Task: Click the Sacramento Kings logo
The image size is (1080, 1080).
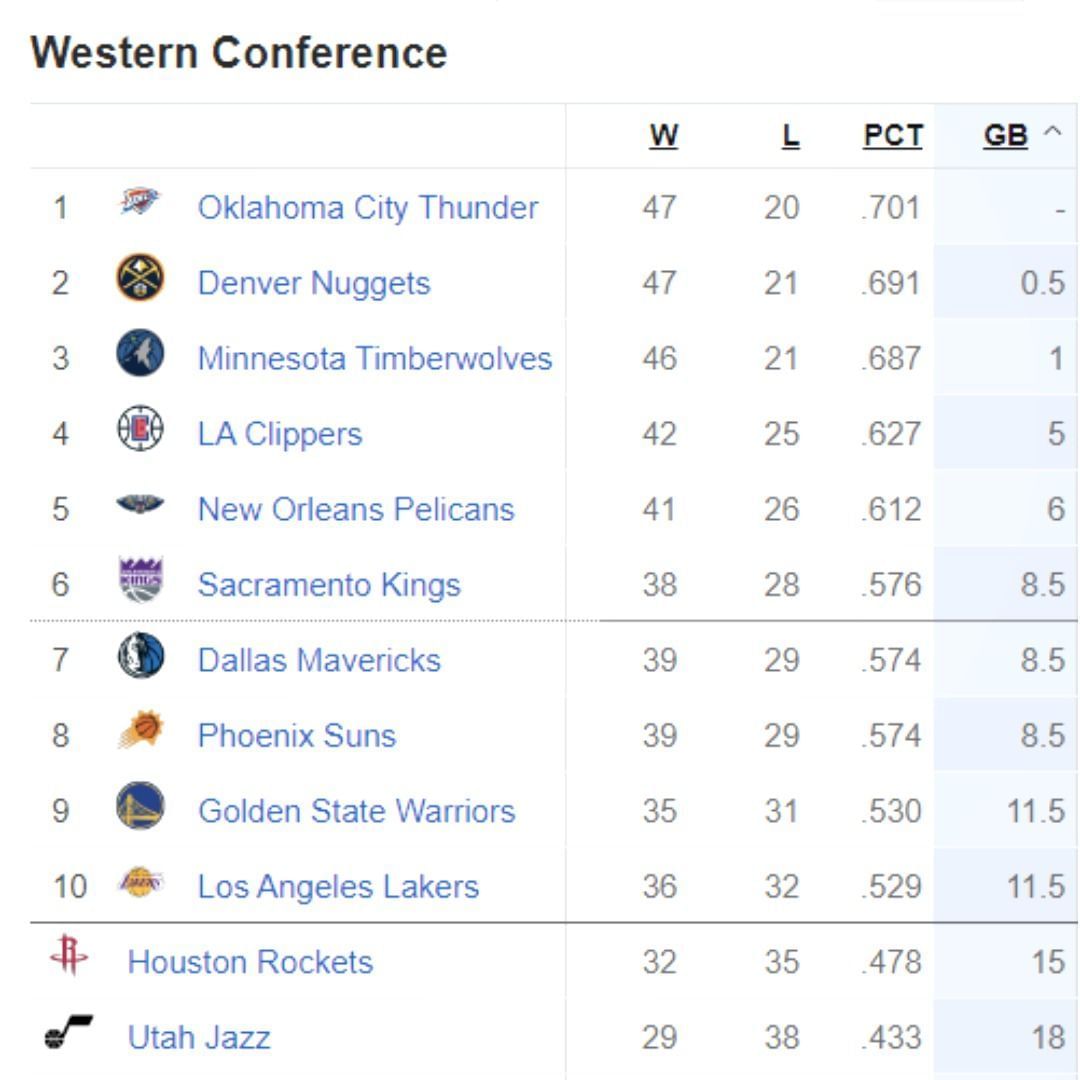Action: point(140,581)
